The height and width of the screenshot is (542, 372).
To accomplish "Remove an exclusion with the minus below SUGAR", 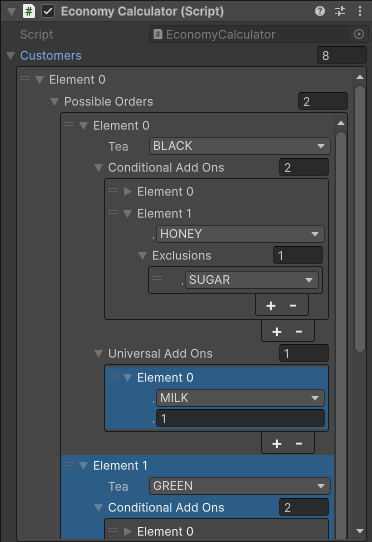I will pyautogui.click(x=293, y=306).
